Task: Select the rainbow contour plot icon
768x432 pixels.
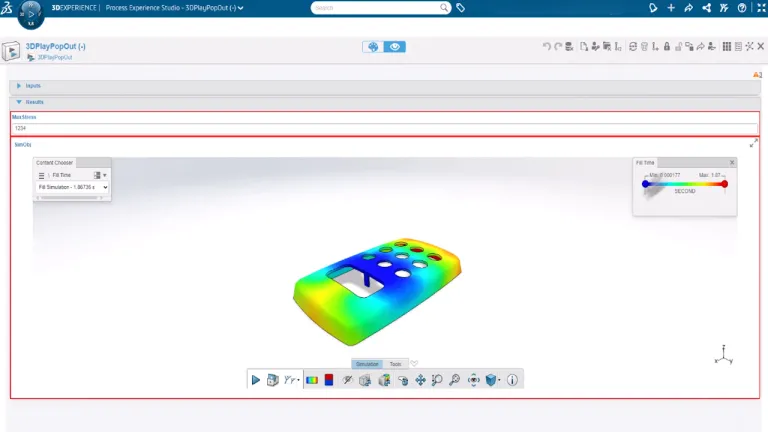Action: point(312,380)
